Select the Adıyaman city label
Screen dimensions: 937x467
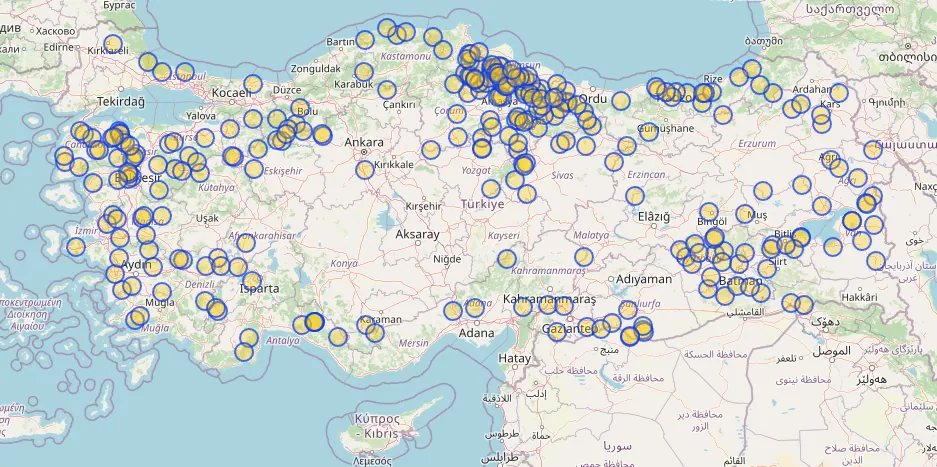tap(645, 279)
